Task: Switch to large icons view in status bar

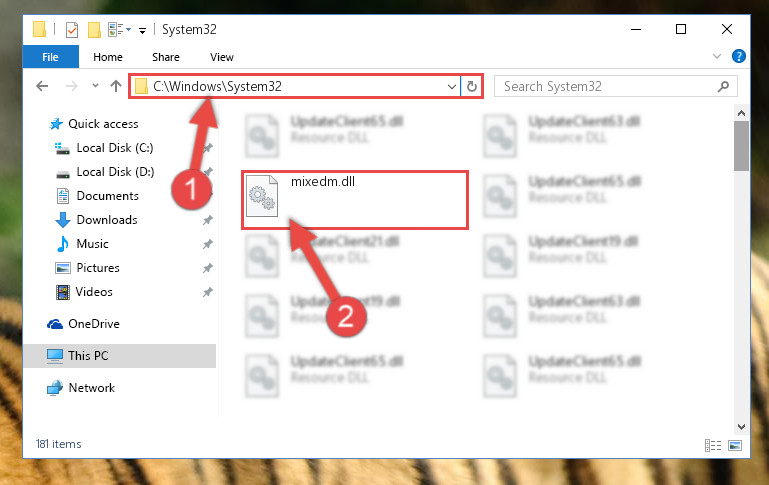Action: [735, 445]
